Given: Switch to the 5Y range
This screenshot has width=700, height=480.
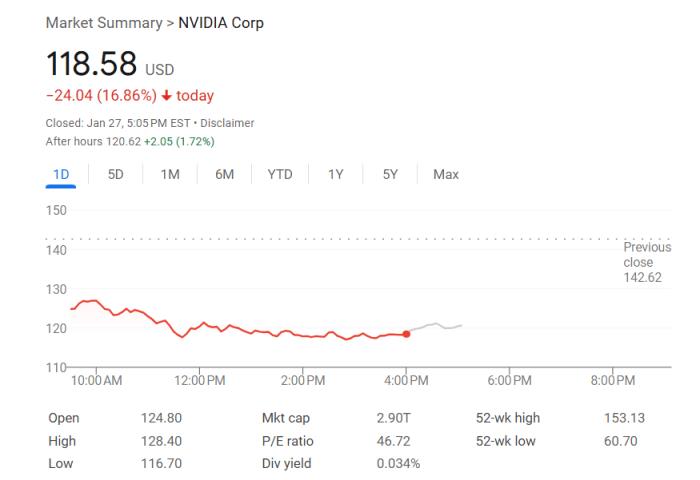Looking at the screenshot, I should click(390, 174).
